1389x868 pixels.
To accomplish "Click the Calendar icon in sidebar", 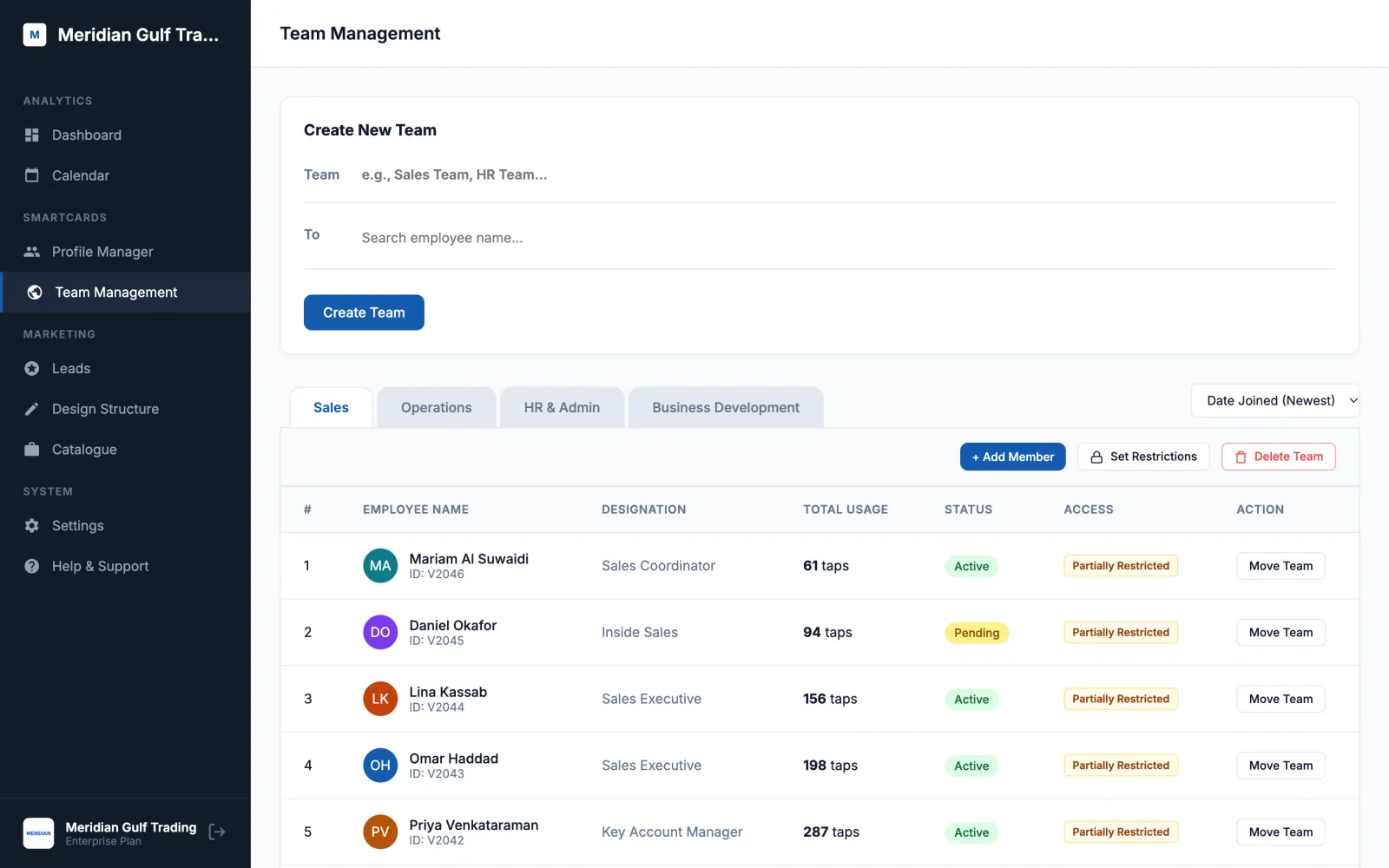I will (x=32, y=175).
